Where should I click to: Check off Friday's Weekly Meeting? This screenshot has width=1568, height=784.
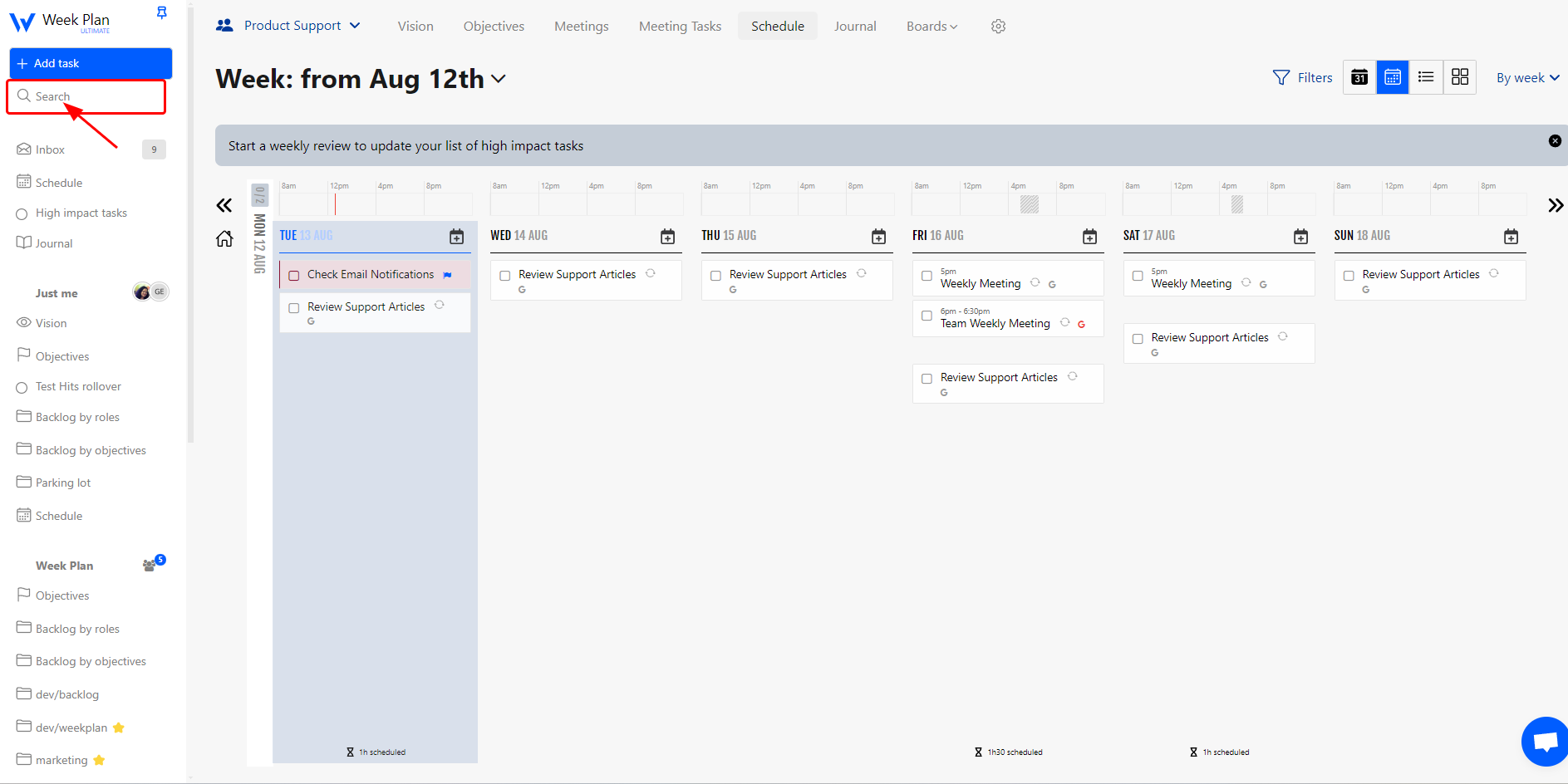tap(927, 276)
